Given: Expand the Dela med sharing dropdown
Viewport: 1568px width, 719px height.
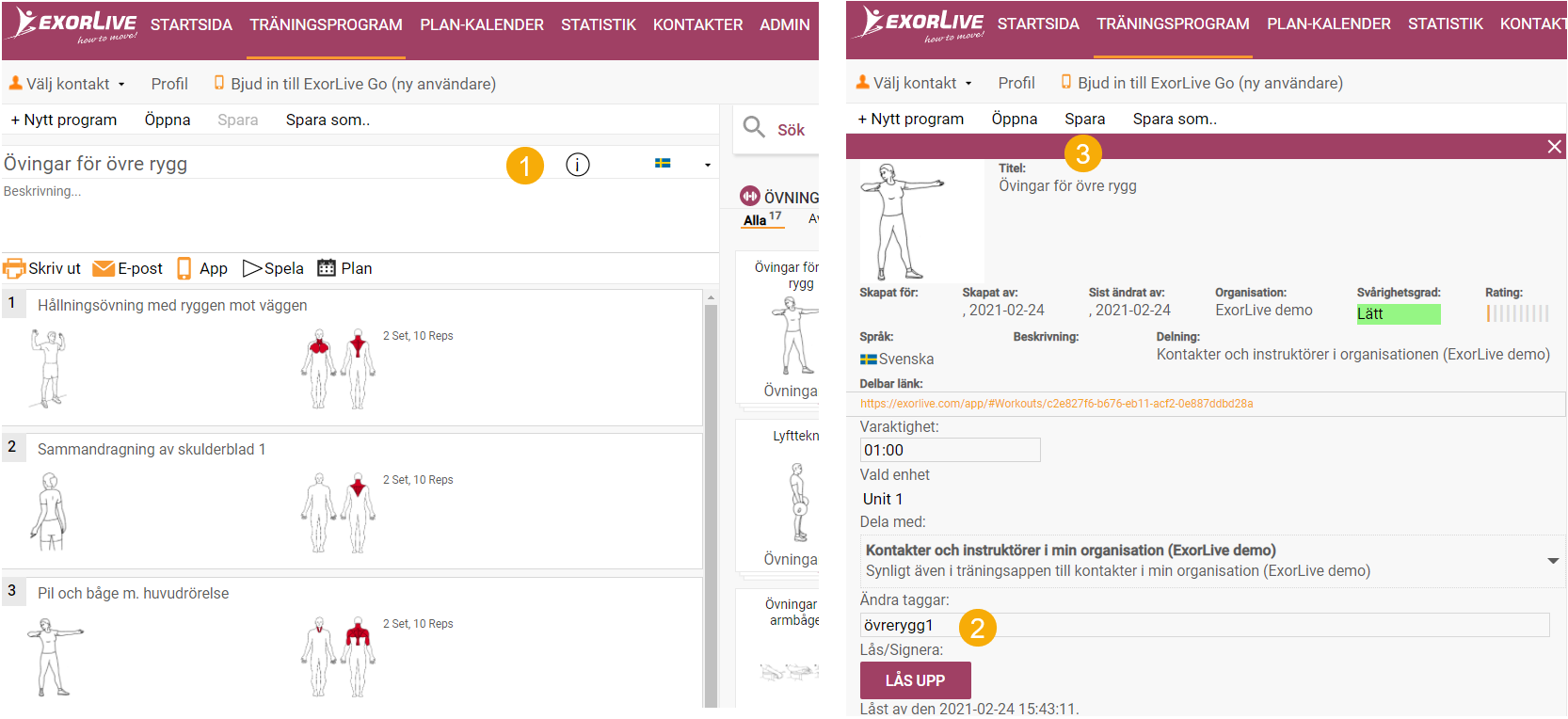Looking at the screenshot, I should click(1553, 561).
